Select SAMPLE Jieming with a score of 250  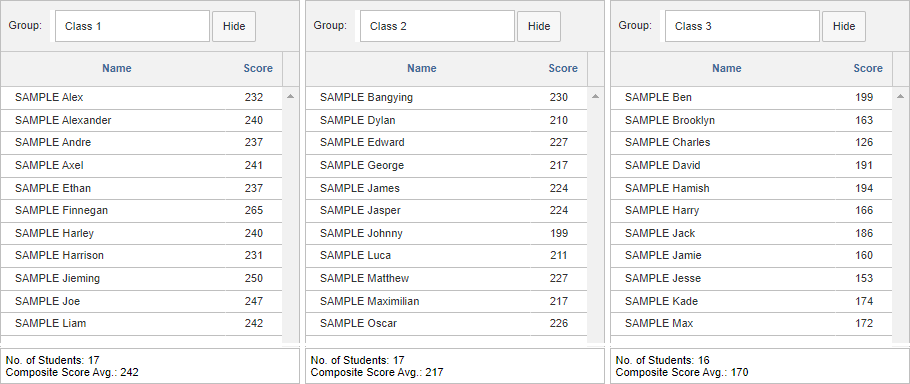(x=142, y=278)
